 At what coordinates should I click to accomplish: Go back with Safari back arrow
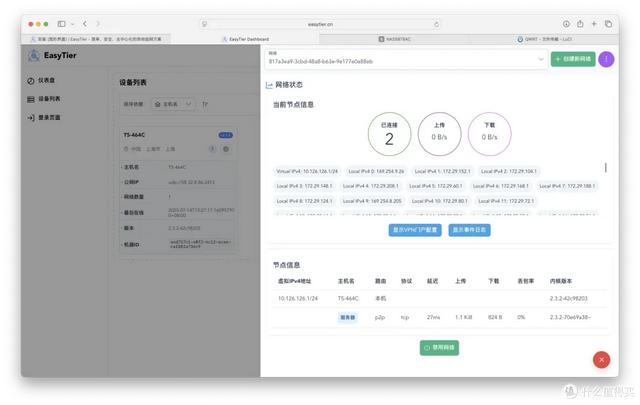point(84,24)
